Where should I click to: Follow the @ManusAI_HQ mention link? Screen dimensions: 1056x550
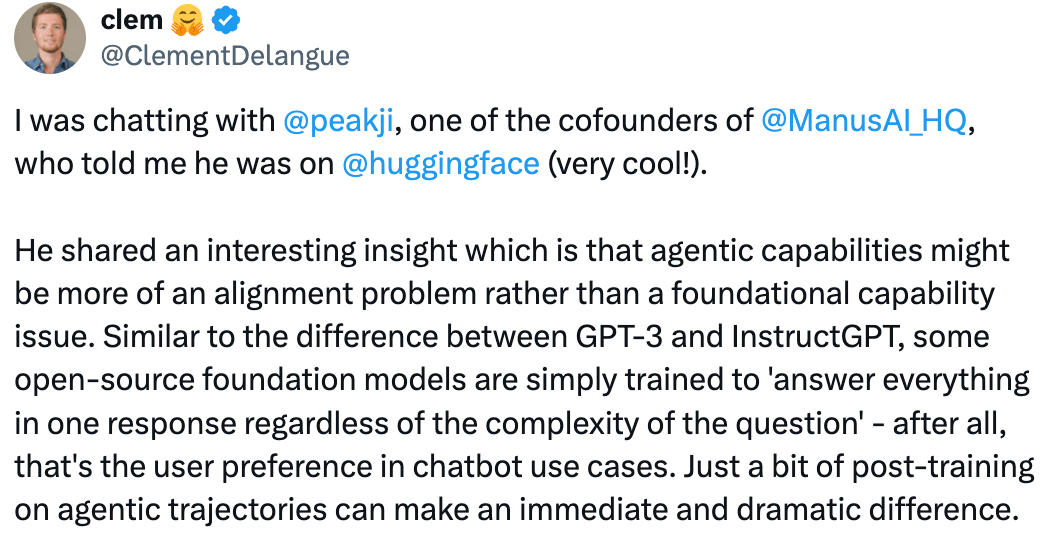click(864, 121)
